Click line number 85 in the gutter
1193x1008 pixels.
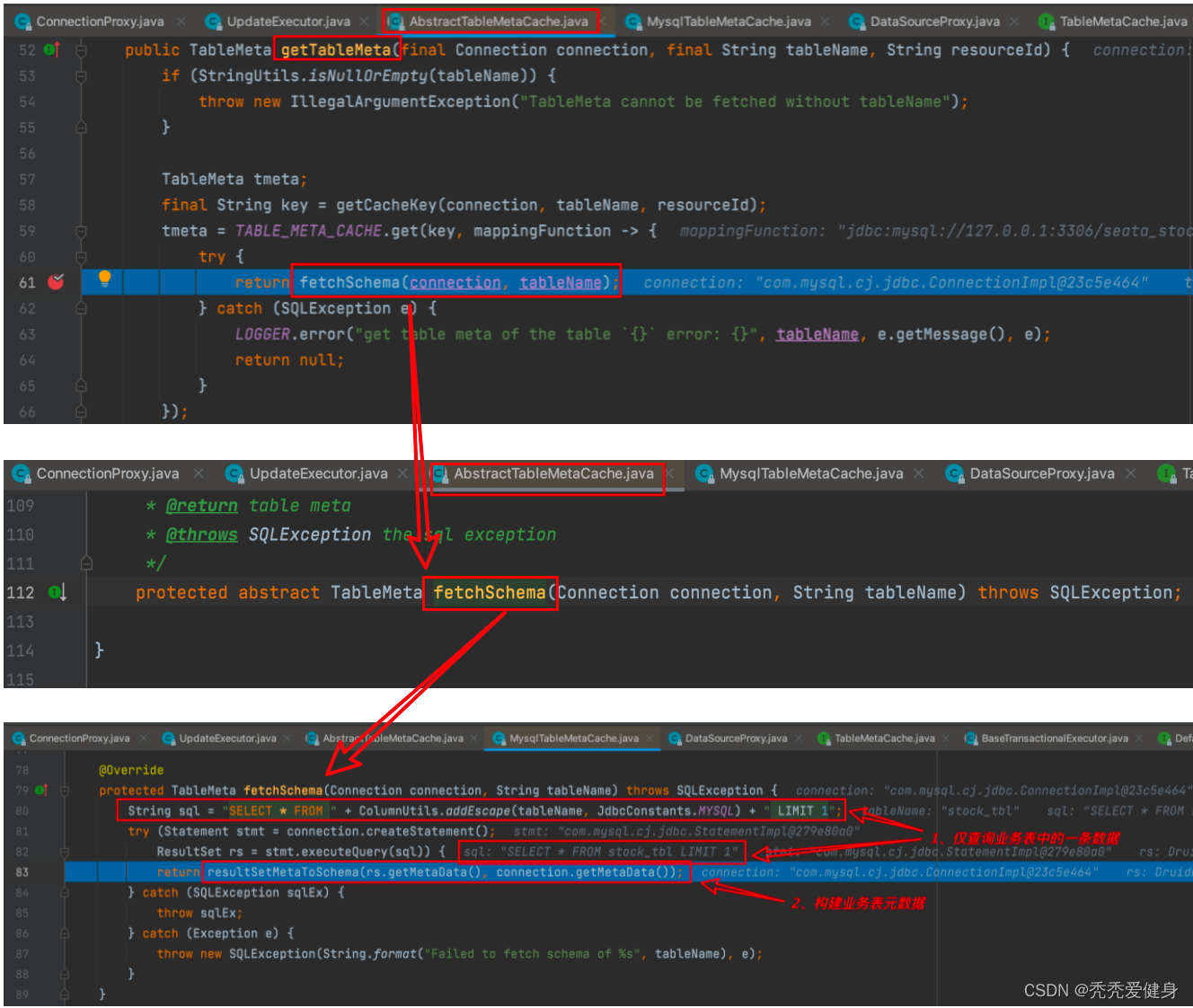click(22, 913)
